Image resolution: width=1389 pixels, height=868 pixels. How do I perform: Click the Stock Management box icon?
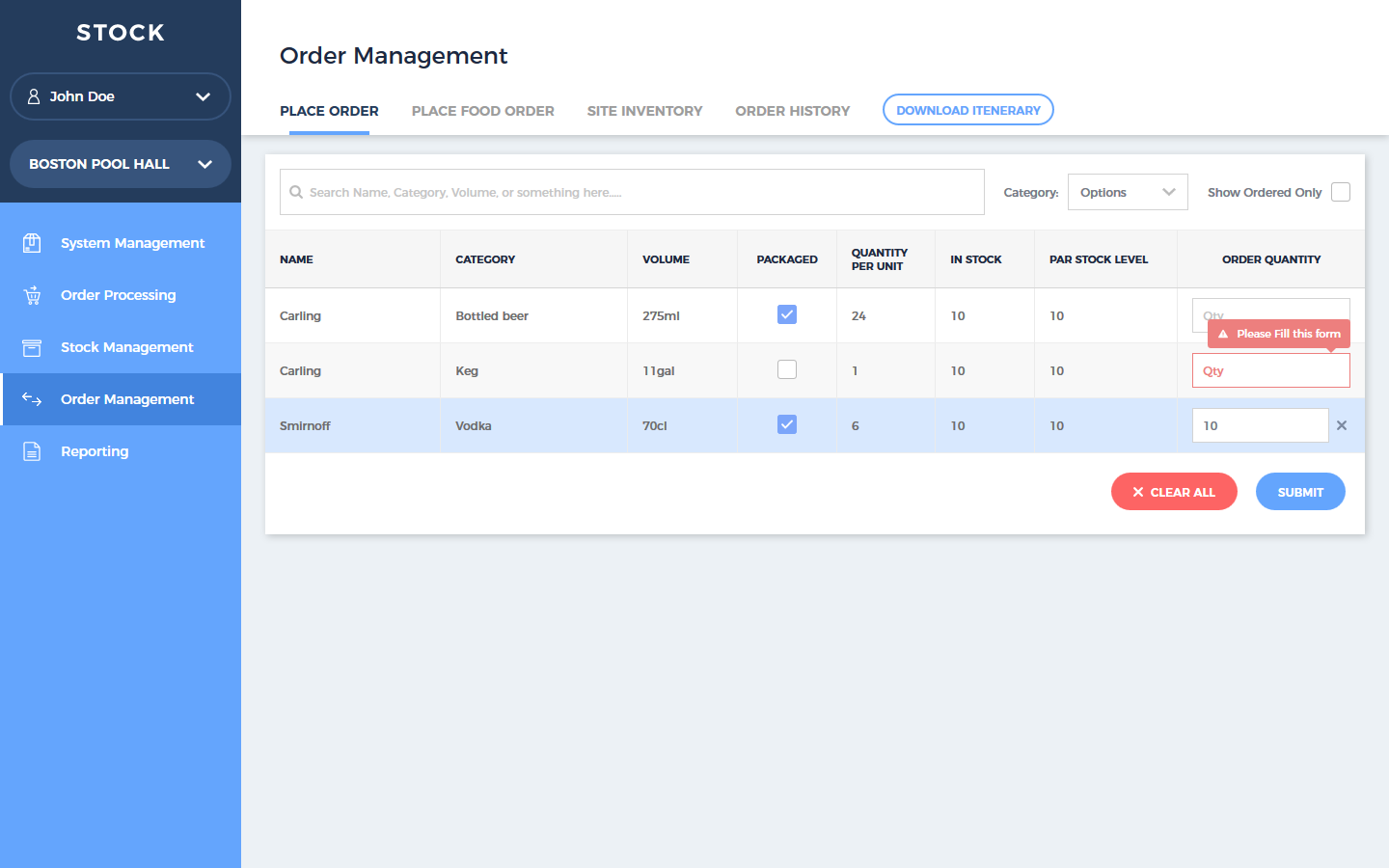(x=32, y=347)
